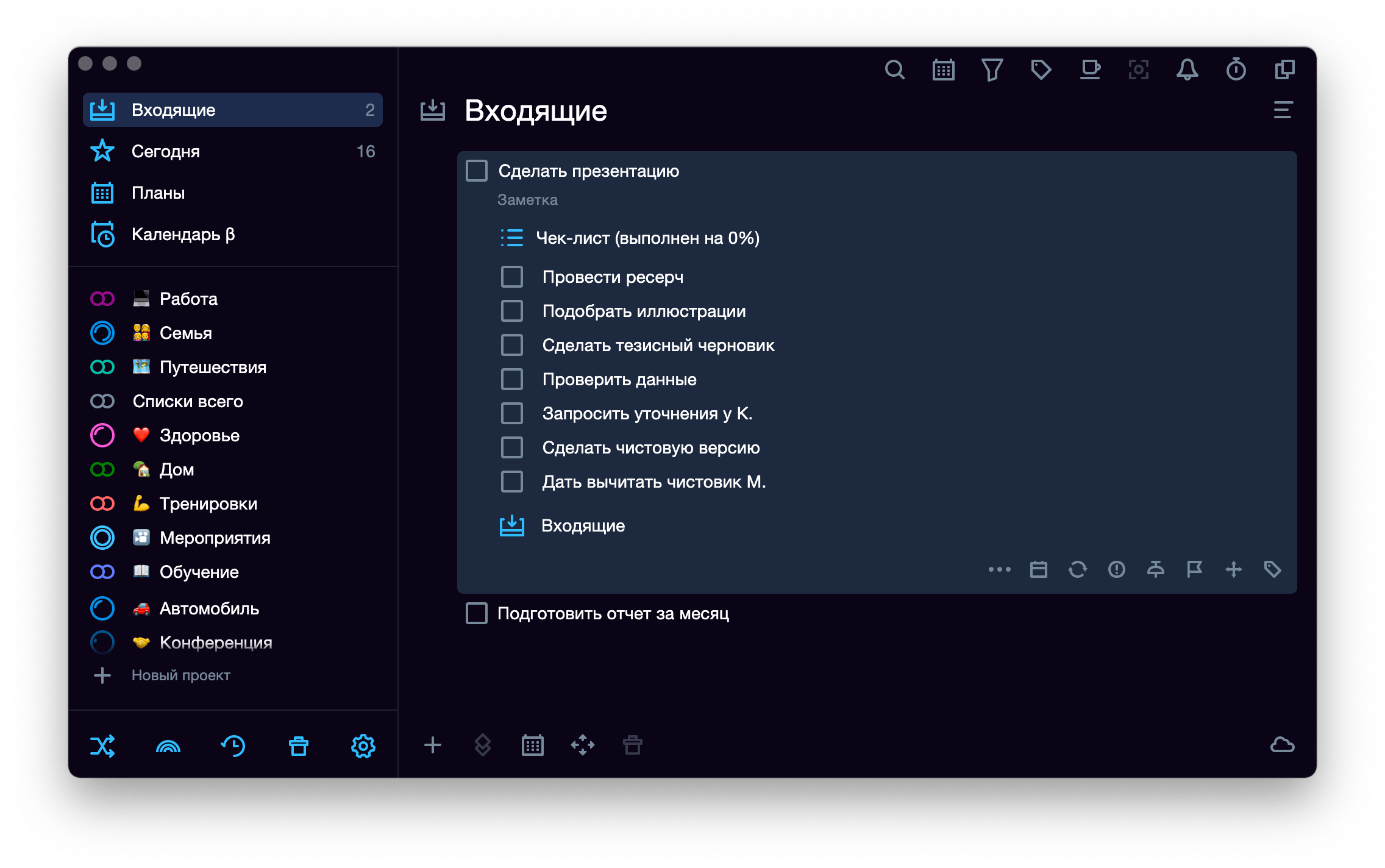Image resolution: width=1385 pixels, height=868 pixels.
Task: Open the filter funnel icon
Action: (992, 70)
